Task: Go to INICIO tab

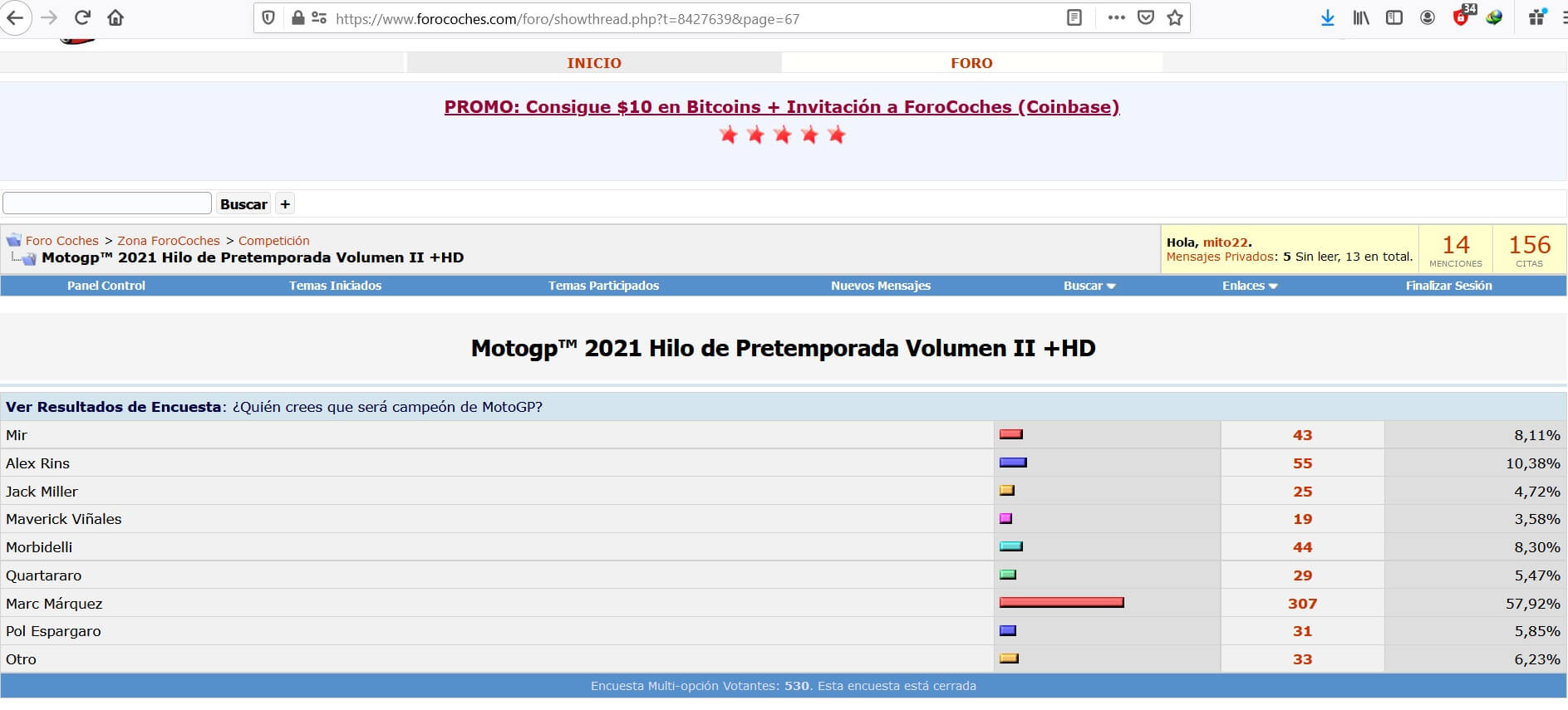Action: coord(594,63)
